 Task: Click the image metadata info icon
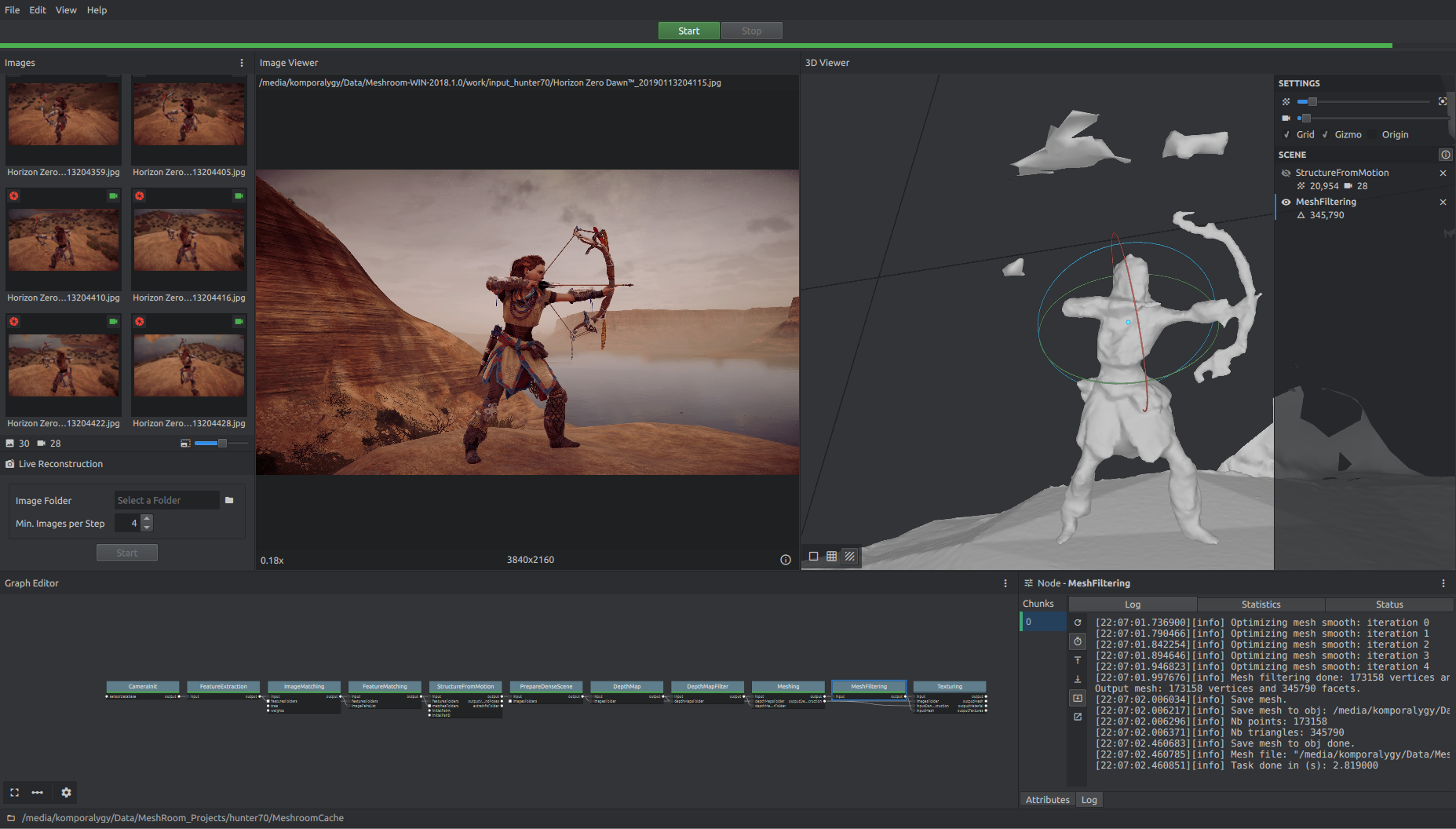tap(785, 560)
